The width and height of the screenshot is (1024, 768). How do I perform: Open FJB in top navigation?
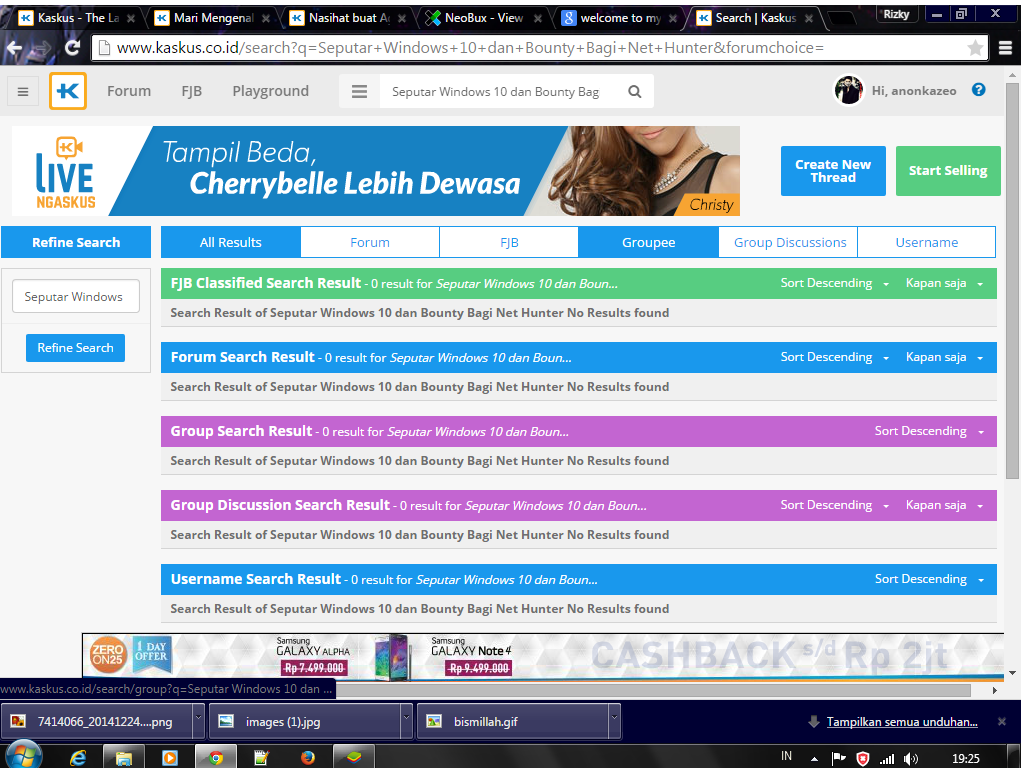pyautogui.click(x=191, y=91)
